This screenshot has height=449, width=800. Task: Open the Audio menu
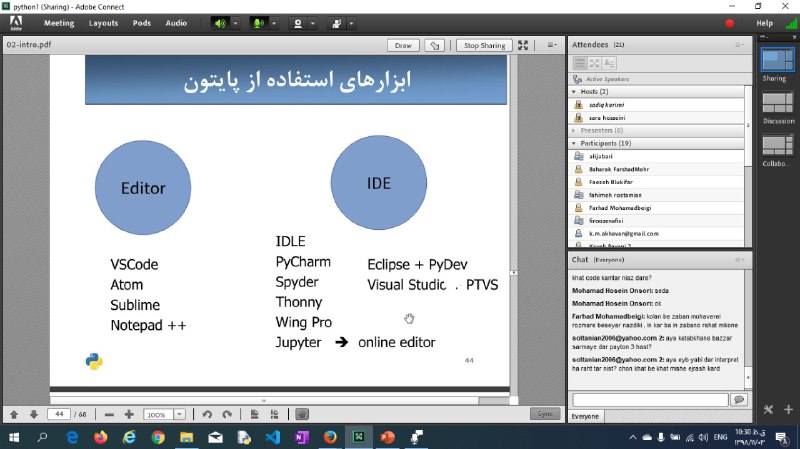point(176,23)
